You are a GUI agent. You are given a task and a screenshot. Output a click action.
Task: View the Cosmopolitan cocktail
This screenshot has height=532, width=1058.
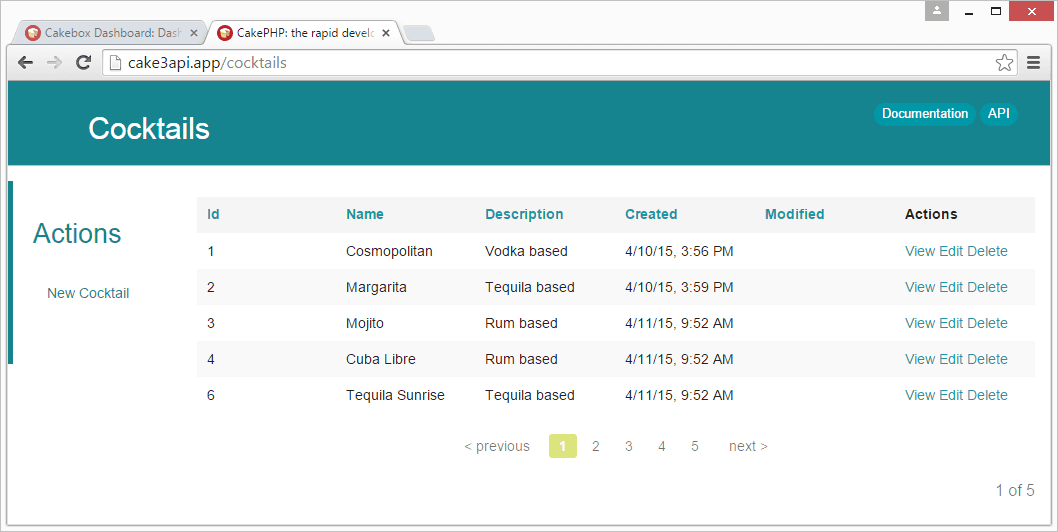(x=919, y=251)
